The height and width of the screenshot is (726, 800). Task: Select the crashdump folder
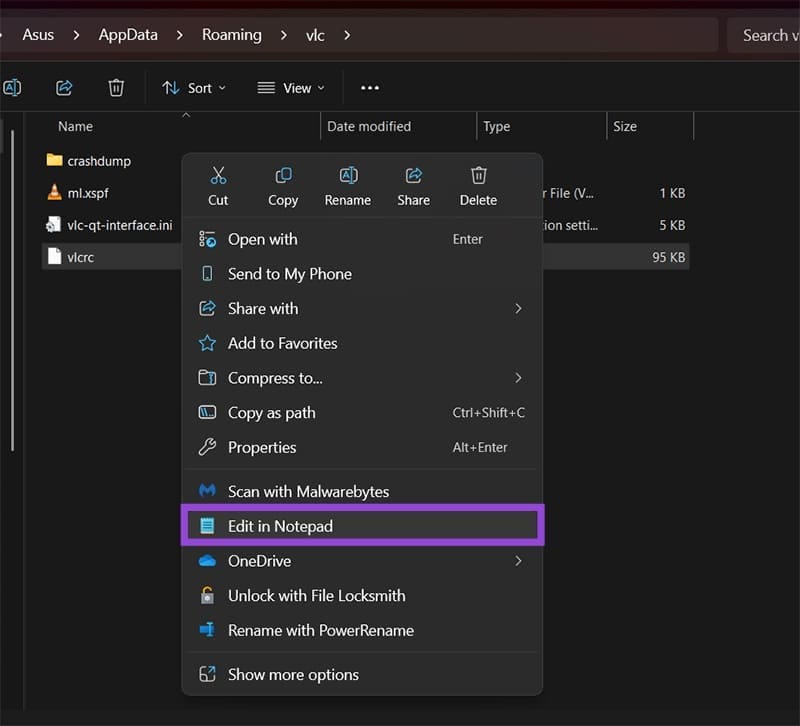pos(98,161)
